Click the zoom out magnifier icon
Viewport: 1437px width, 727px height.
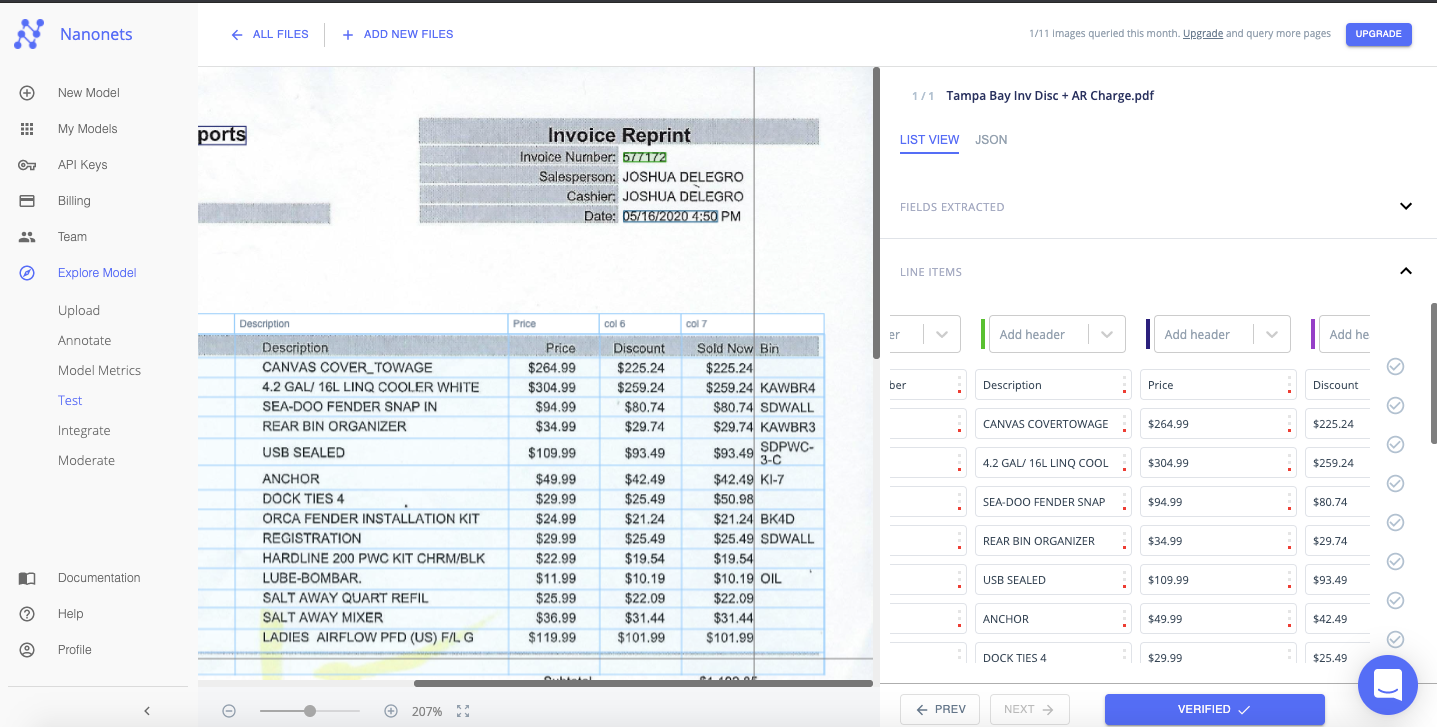point(229,711)
